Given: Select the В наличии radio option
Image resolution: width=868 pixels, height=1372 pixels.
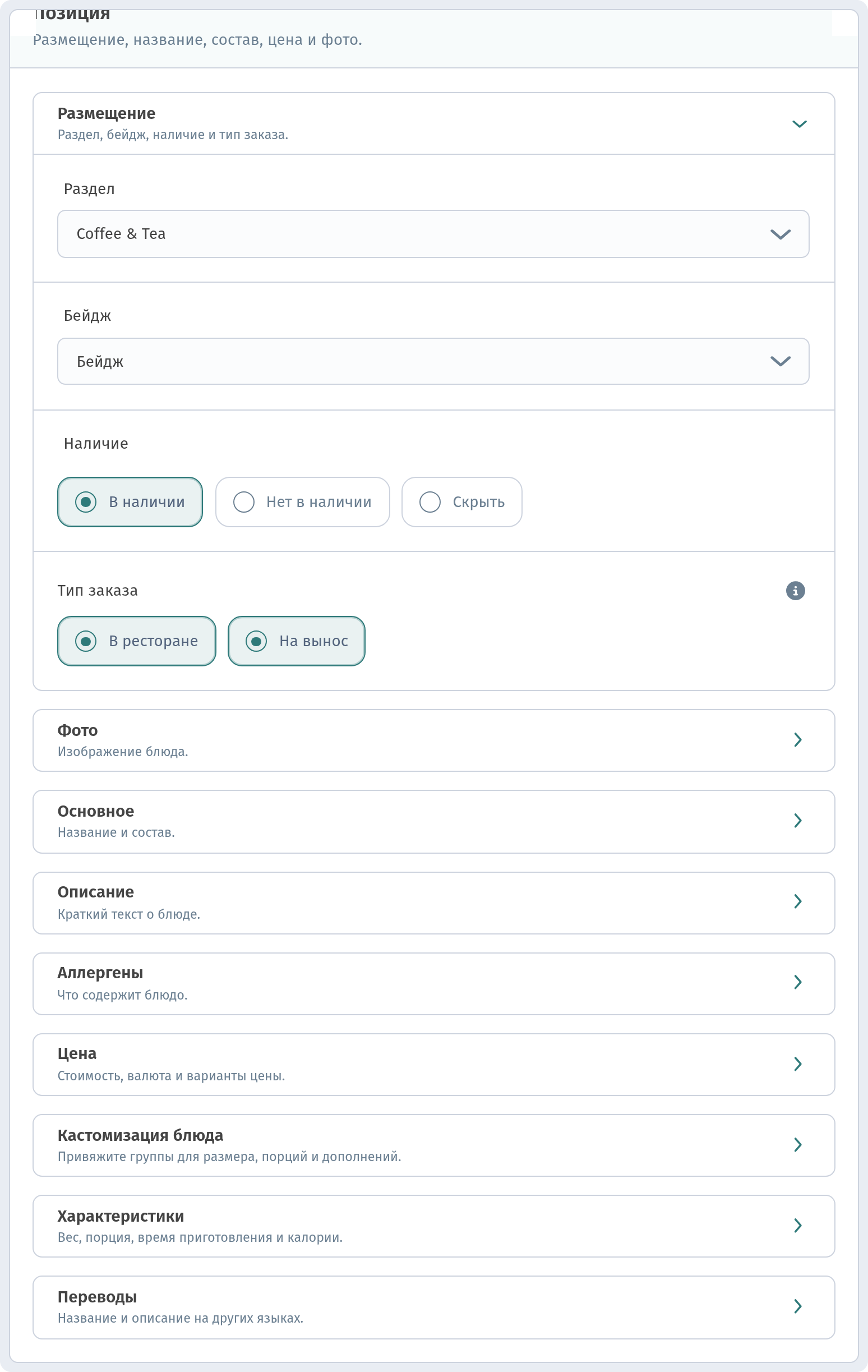Looking at the screenshot, I should tap(130, 502).
